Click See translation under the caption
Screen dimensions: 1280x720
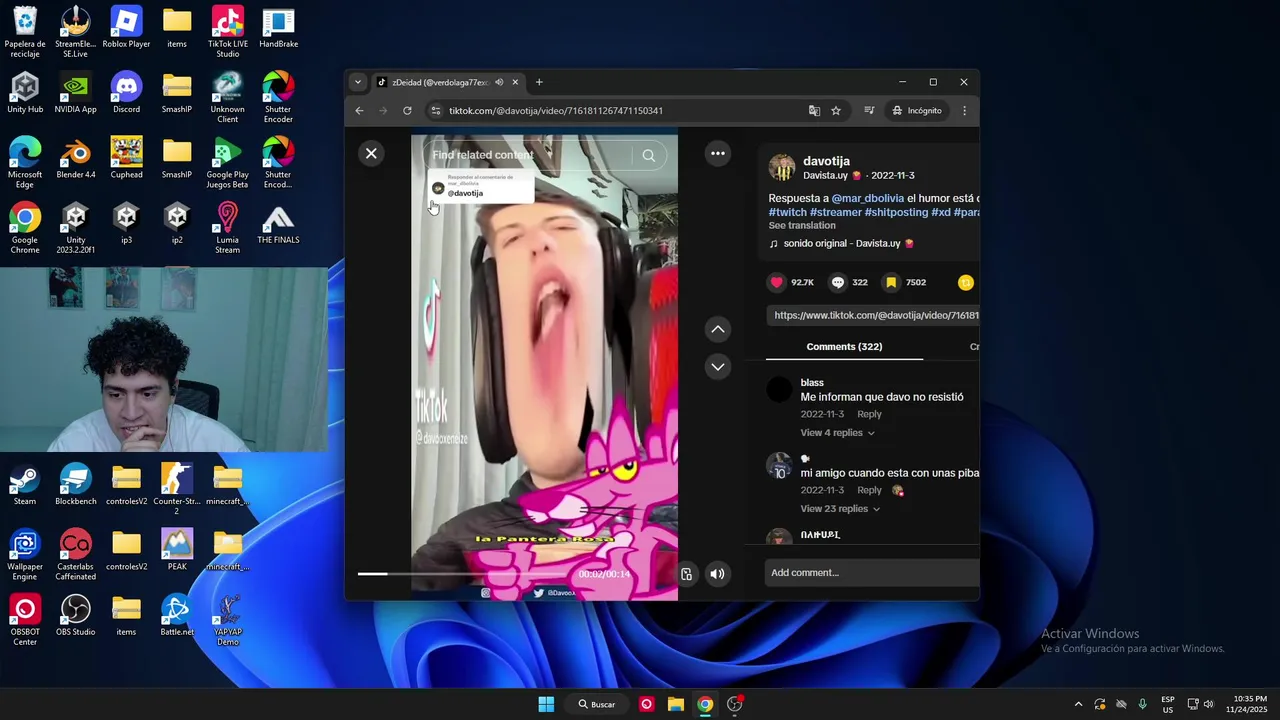pos(802,225)
